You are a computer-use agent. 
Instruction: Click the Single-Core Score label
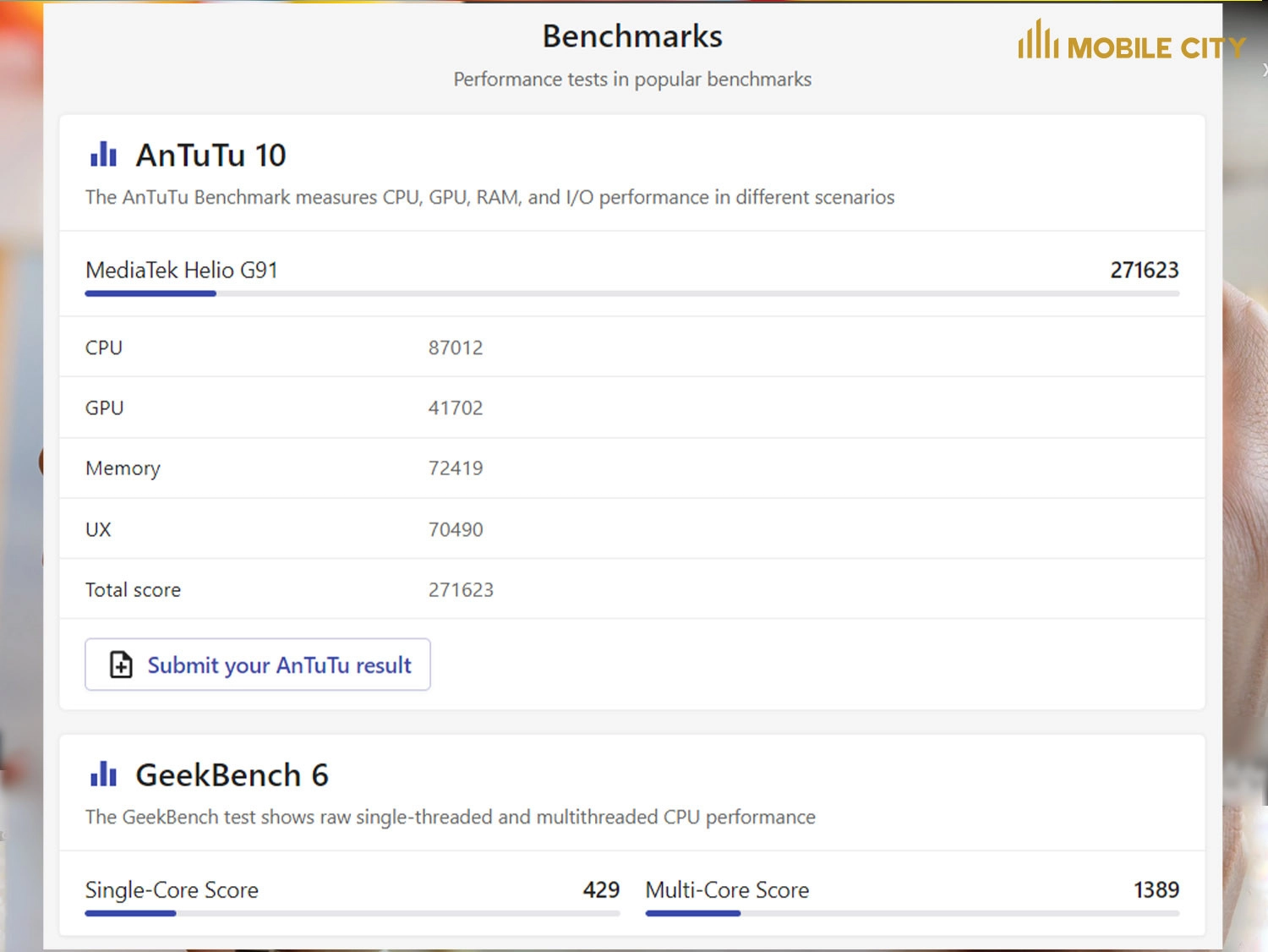[172, 889]
